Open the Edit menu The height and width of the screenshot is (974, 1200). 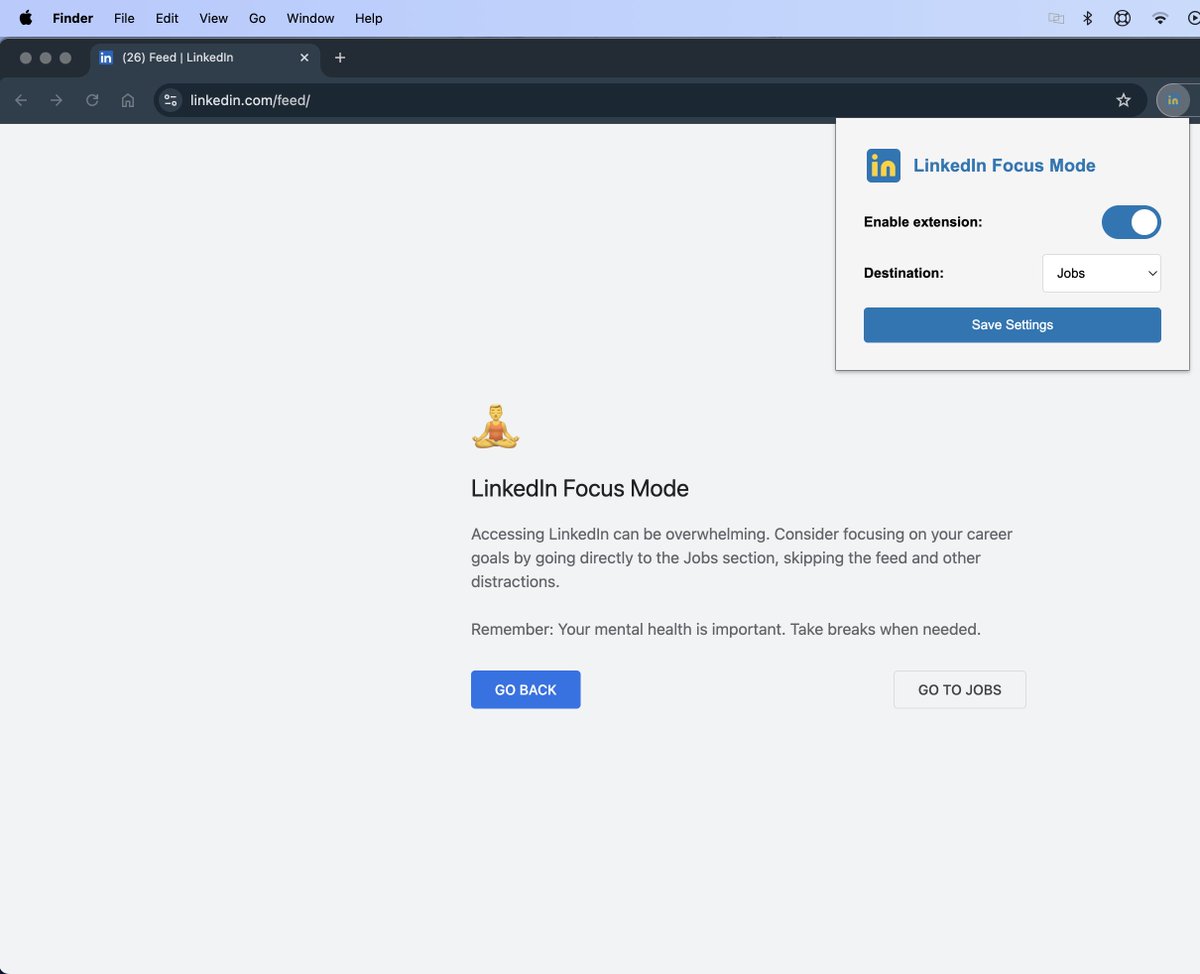[167, 18]
